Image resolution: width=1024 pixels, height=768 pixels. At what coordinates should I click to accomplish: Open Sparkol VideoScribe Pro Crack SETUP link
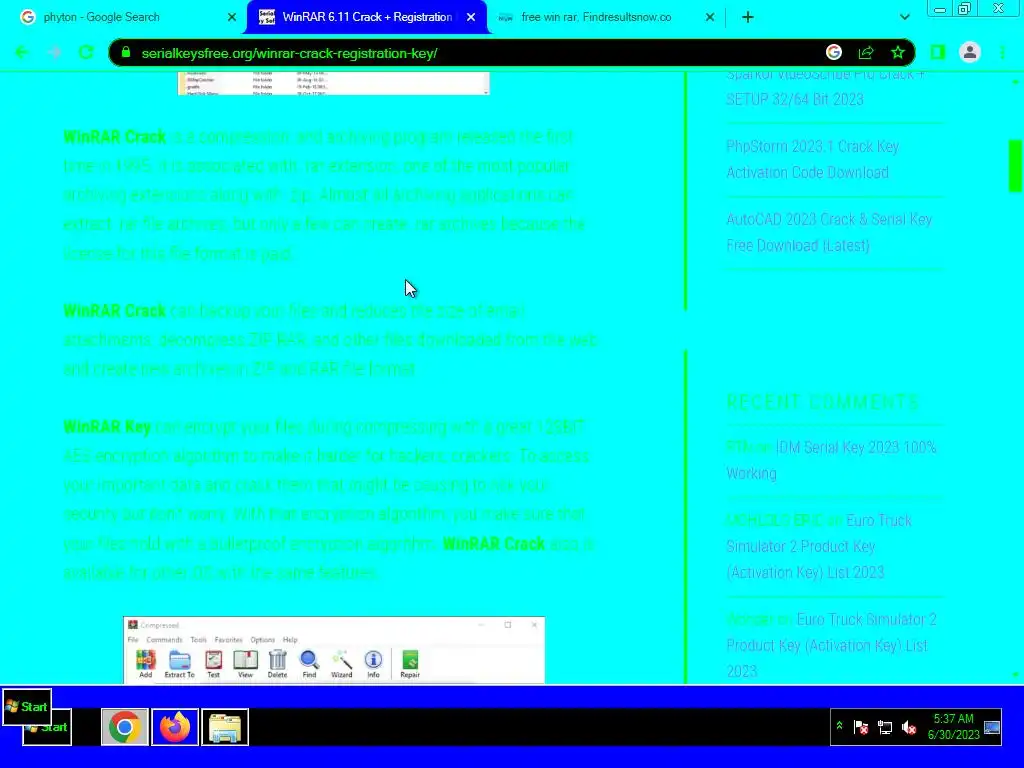click(825, 87)
